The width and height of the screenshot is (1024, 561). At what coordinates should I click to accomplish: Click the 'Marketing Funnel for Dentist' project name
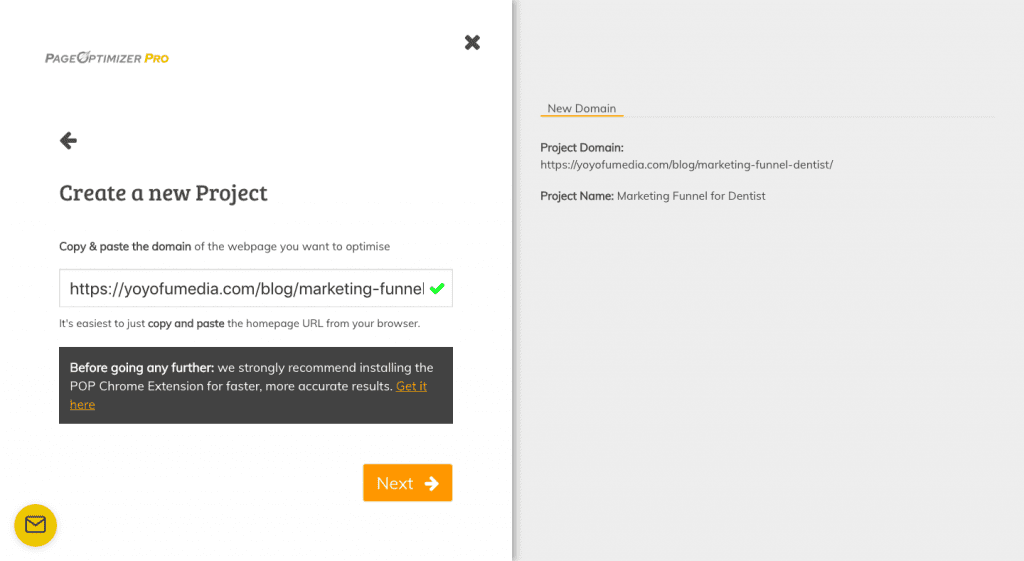(691, 196)
